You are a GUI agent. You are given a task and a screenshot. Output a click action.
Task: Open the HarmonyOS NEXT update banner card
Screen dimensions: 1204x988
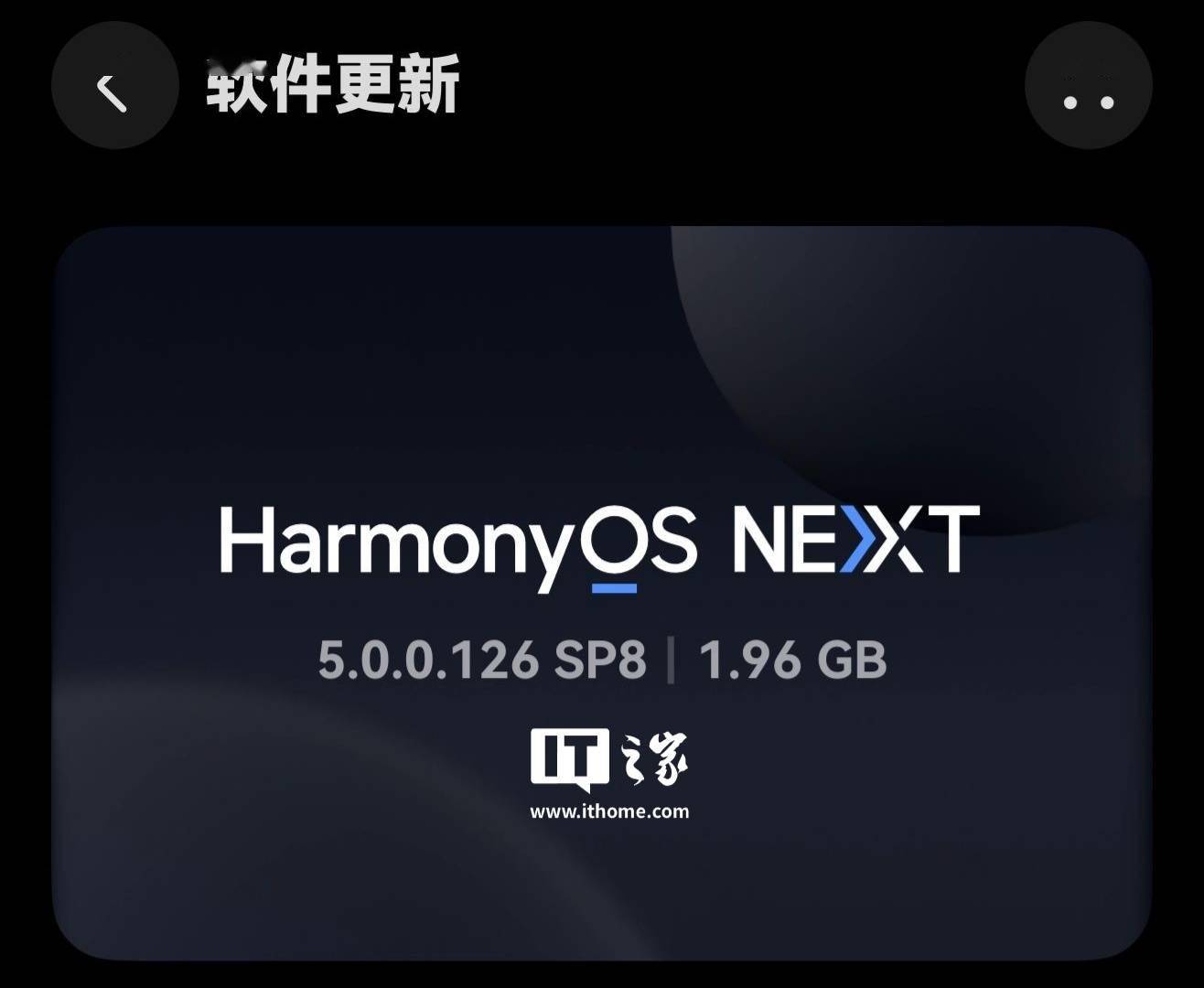pyautogui.click(x=601, y=593)
